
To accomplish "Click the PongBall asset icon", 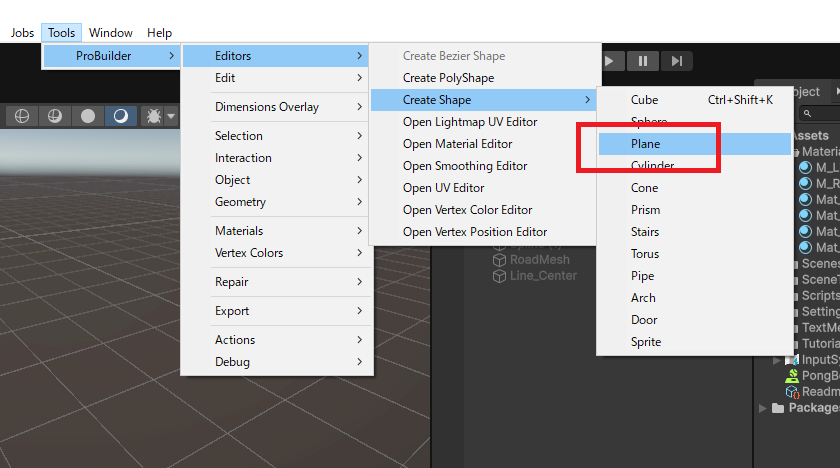I will pyautogui.click(x=792, y=375).
